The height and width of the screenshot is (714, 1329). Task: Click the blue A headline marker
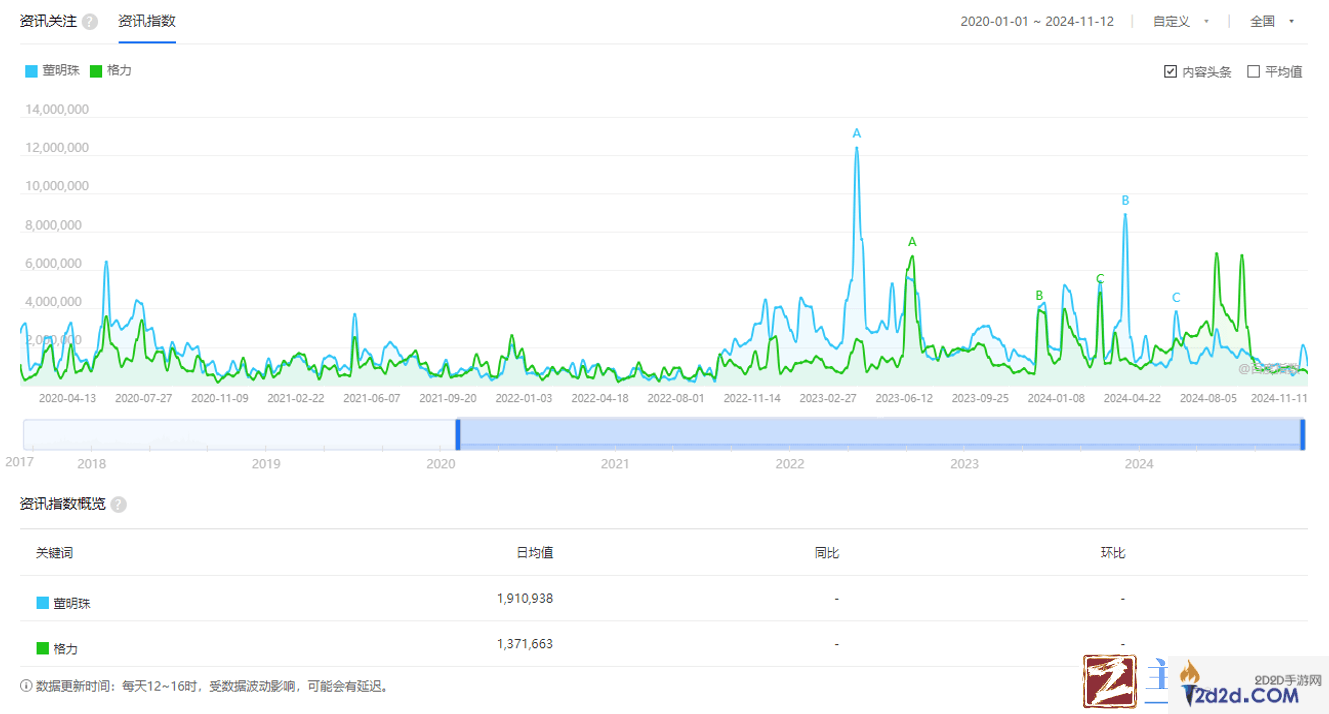[x=857, y=134]
